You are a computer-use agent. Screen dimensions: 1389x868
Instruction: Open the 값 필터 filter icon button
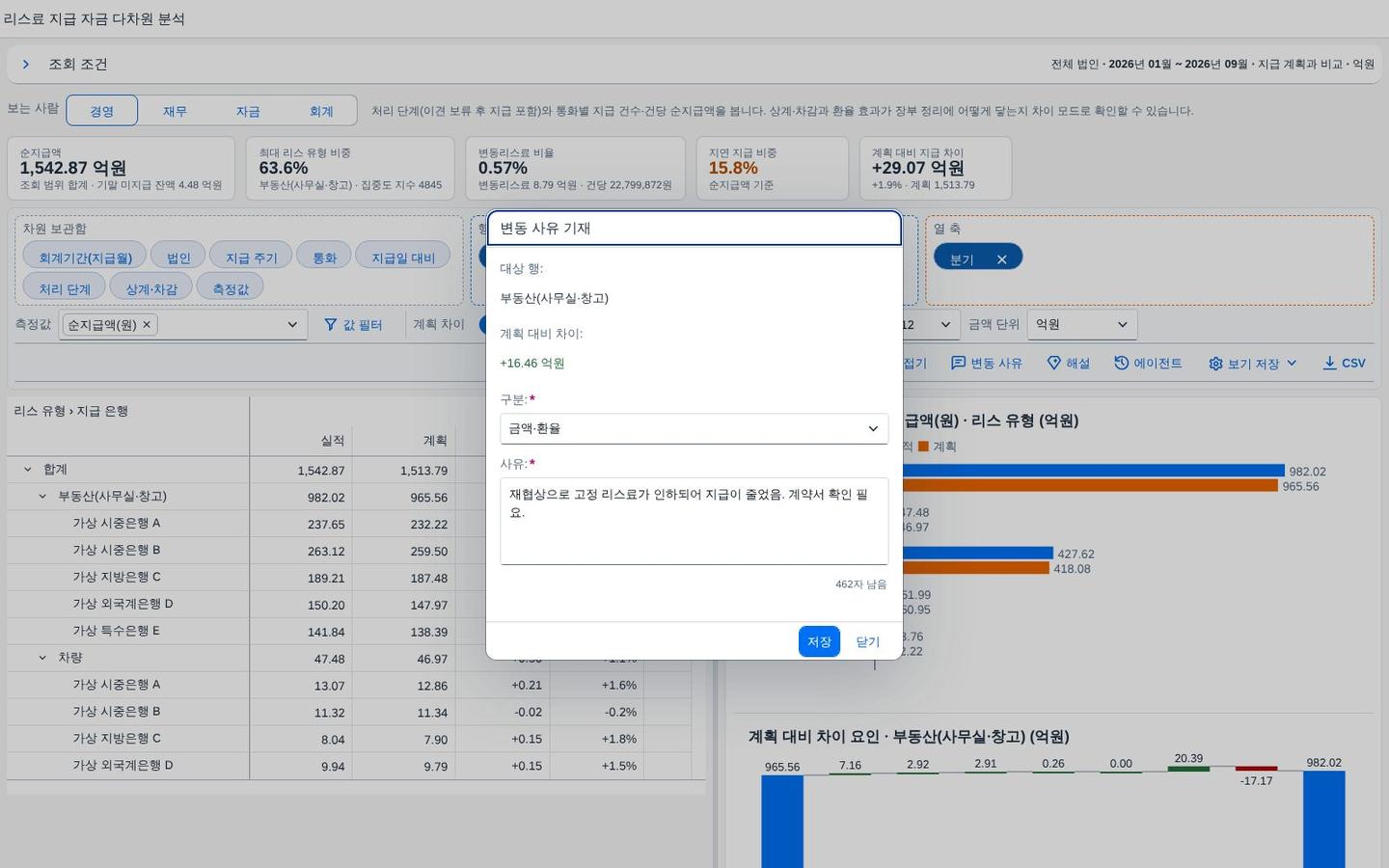[x=353, y=325]
